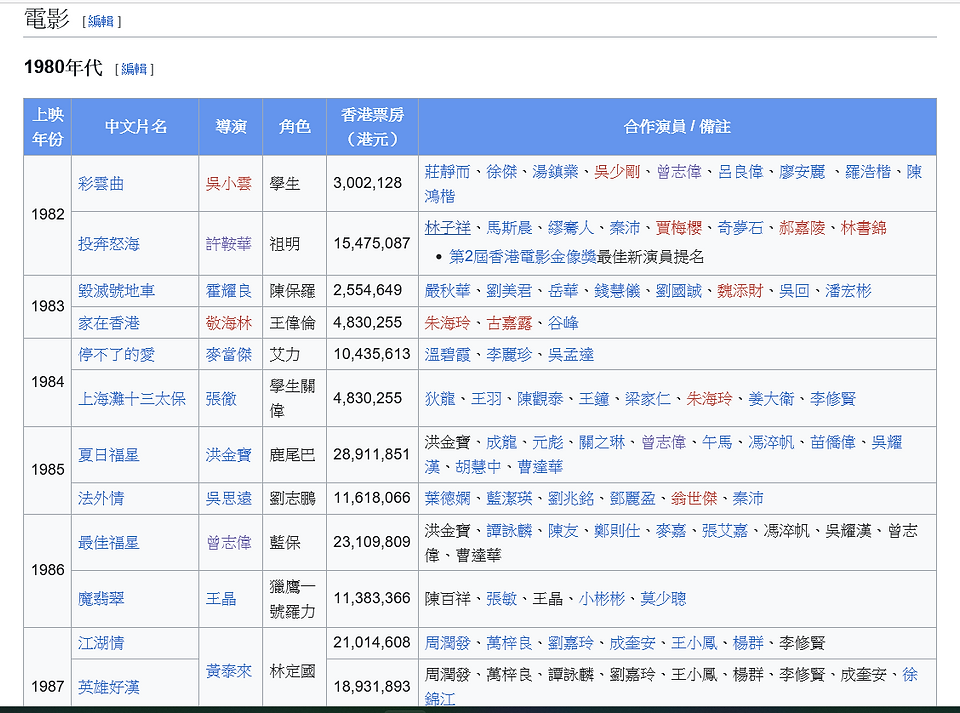Select the role text 林定國

coord(293,671)
